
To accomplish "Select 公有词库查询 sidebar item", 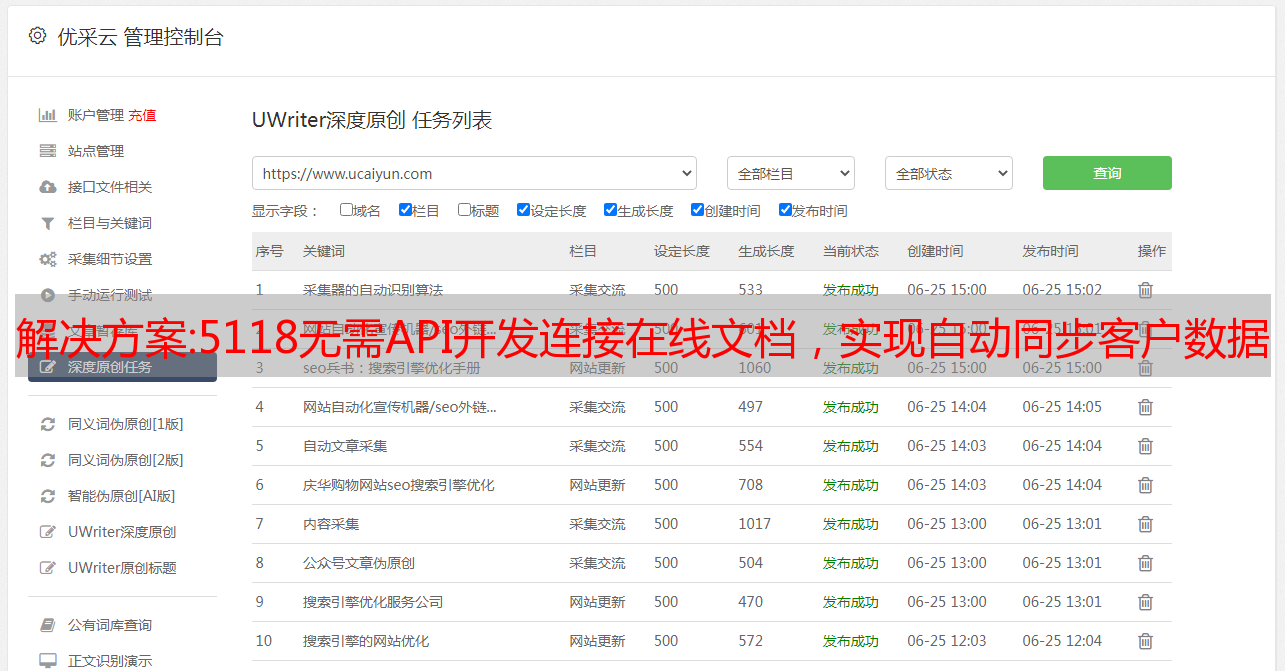I will click(110, 625).
